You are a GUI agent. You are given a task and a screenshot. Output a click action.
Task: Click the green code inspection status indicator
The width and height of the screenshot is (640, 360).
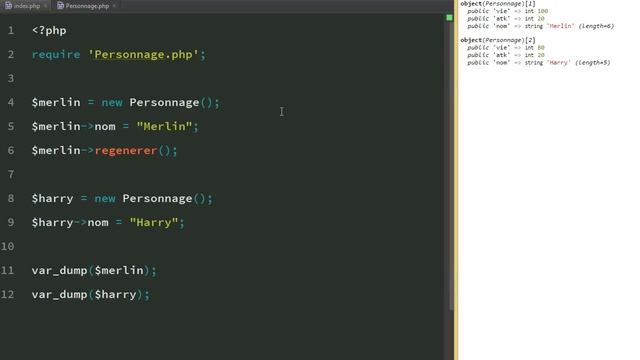(449, 18)
